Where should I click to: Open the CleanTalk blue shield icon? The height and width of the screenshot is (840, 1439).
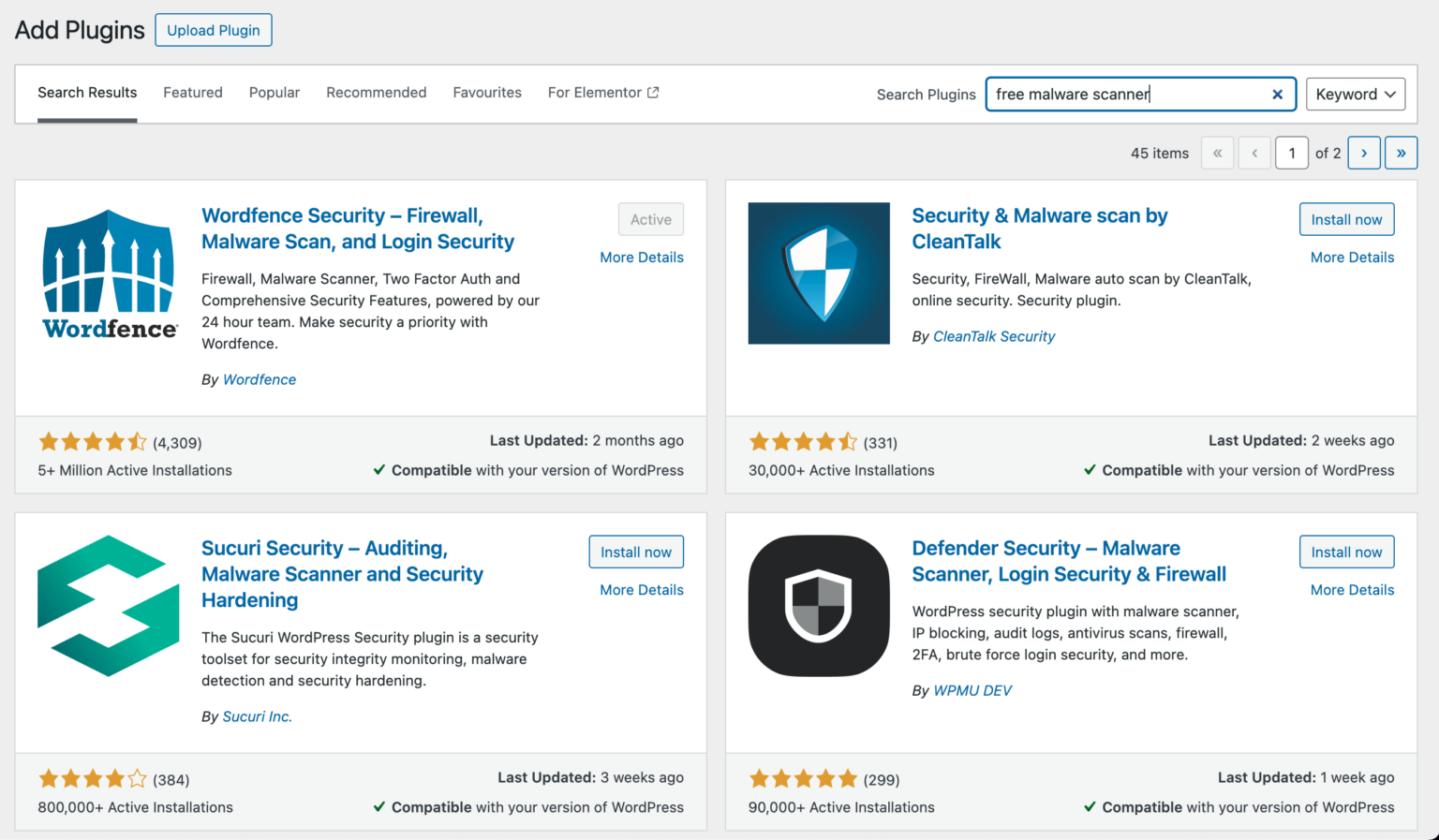(x=818, y=273)
